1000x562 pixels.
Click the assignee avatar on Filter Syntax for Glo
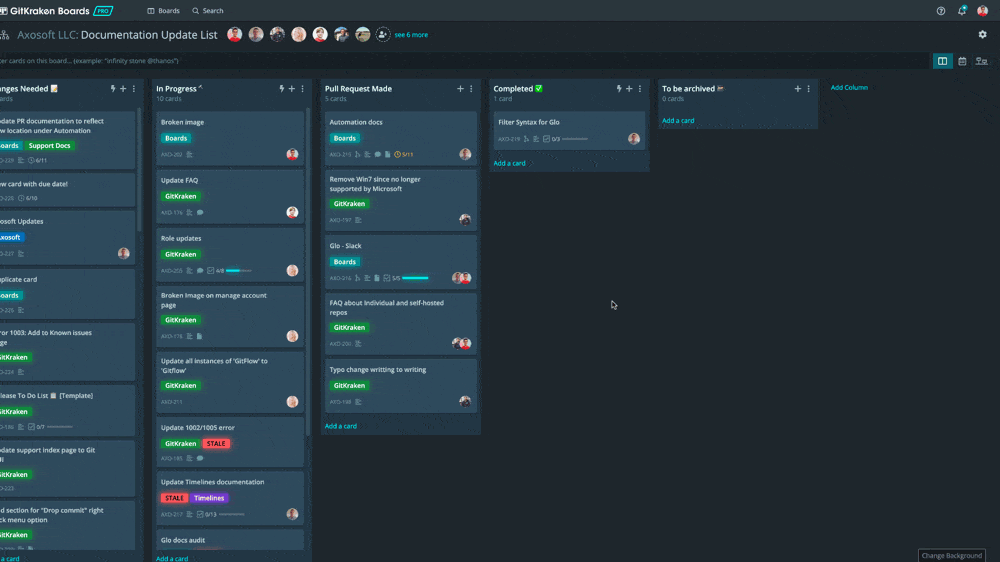click(x=633, y=138)
